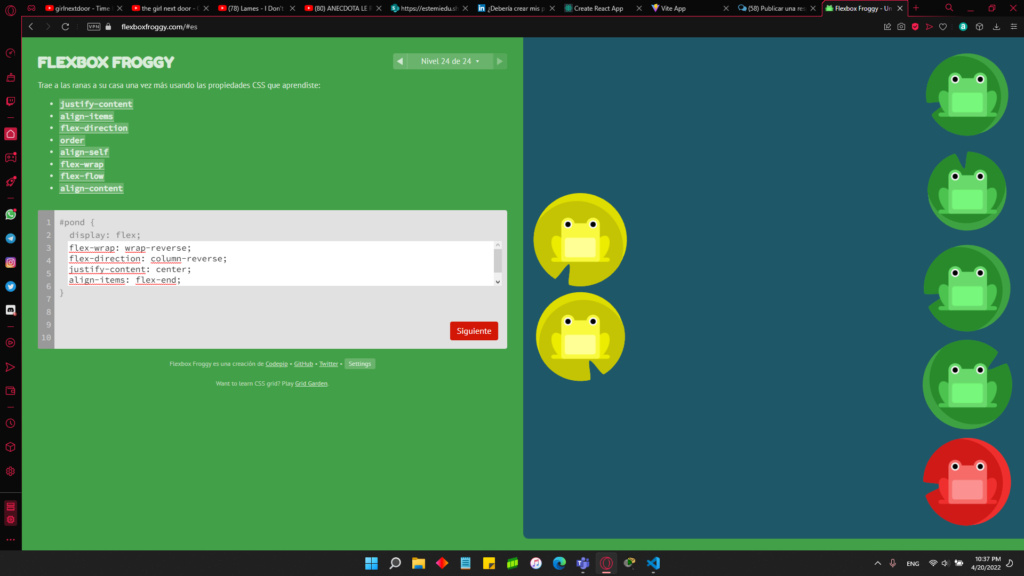Viewport: 1024px width, 576px height.
Task: Open sidebar settings gear icon
Action: click(10, 472)
